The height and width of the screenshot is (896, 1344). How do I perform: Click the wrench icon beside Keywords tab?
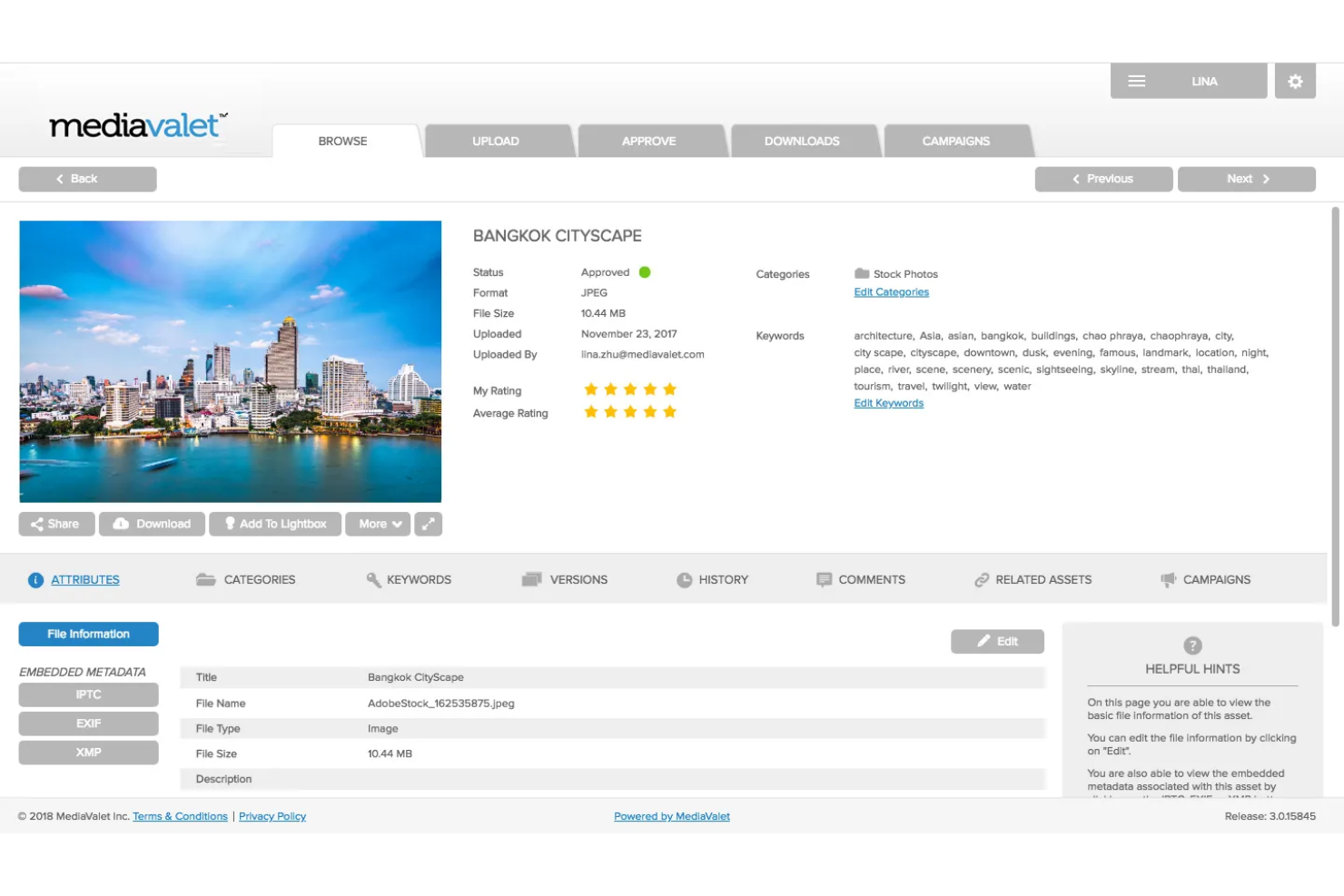(373, 580)
